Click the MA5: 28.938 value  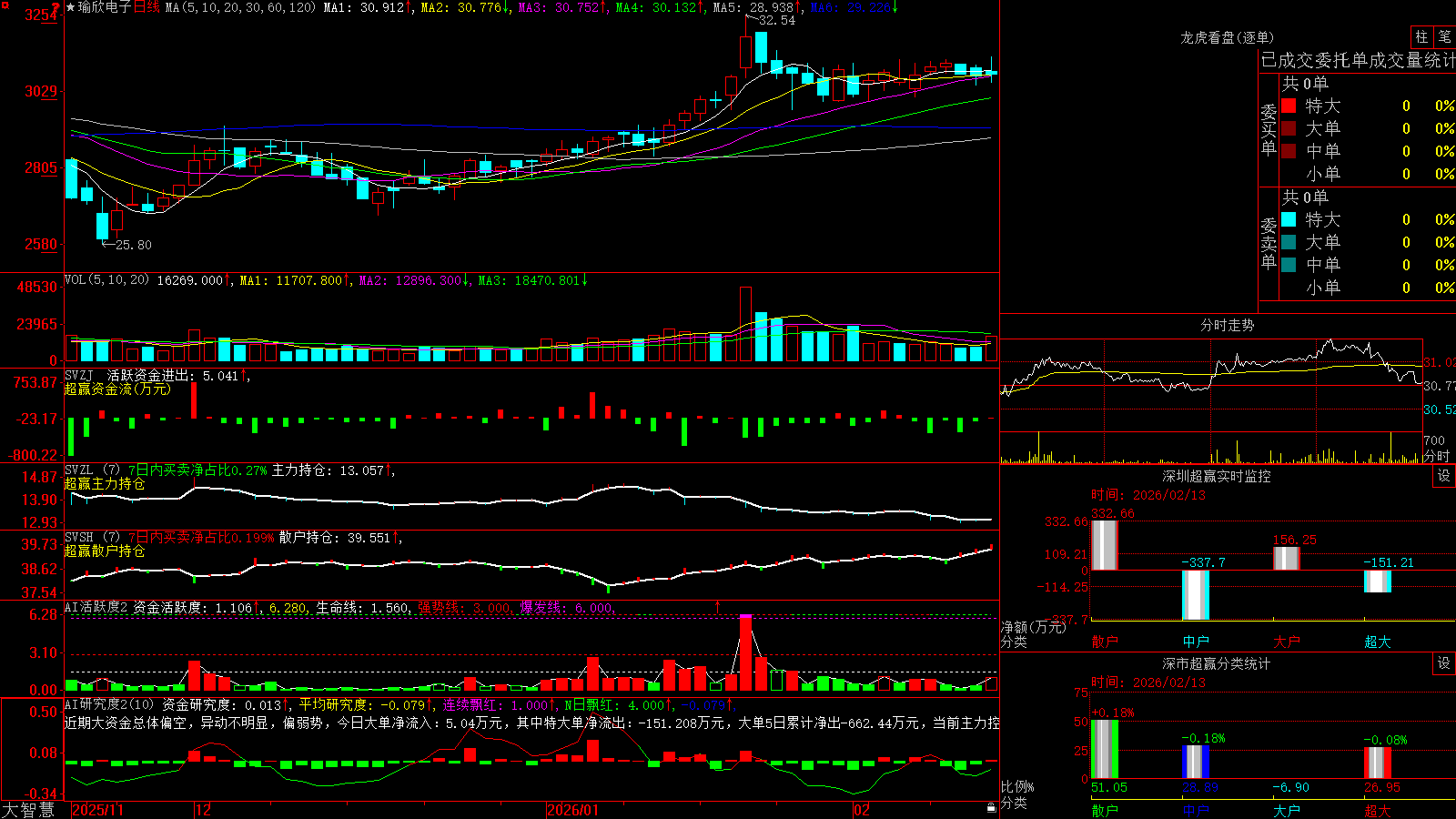click(753, 7)
